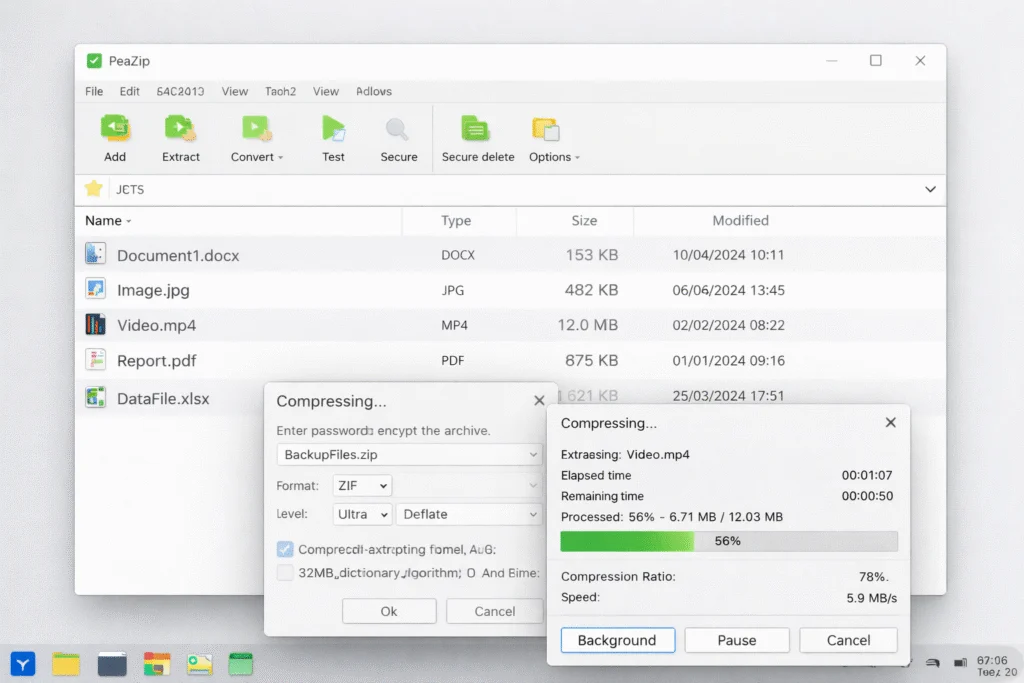Open the Convert tool
Screen dimensions: 1024x683
pyautogui.click(x=256, y=138)
